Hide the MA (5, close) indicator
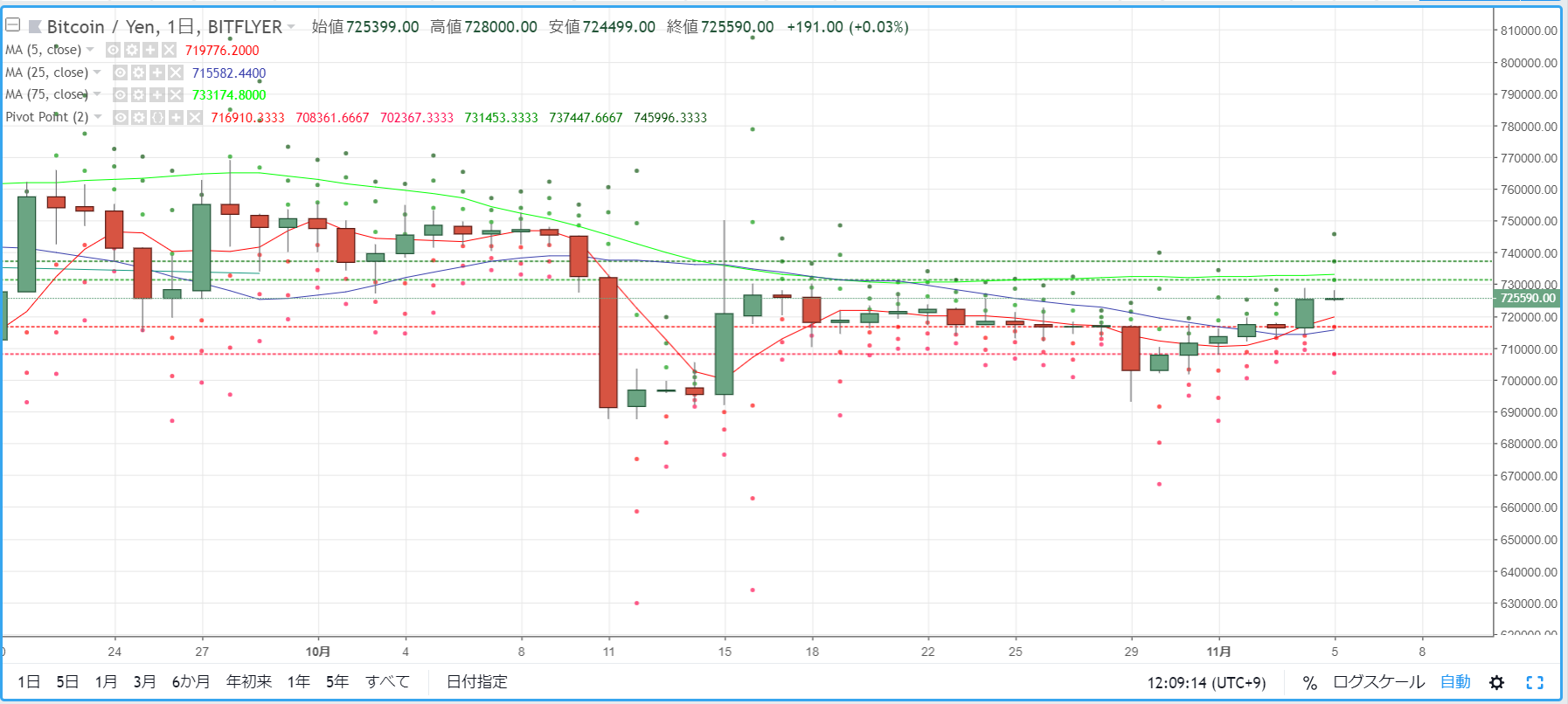The width and height of the screenshot is (1568, 704). [113, 50]
